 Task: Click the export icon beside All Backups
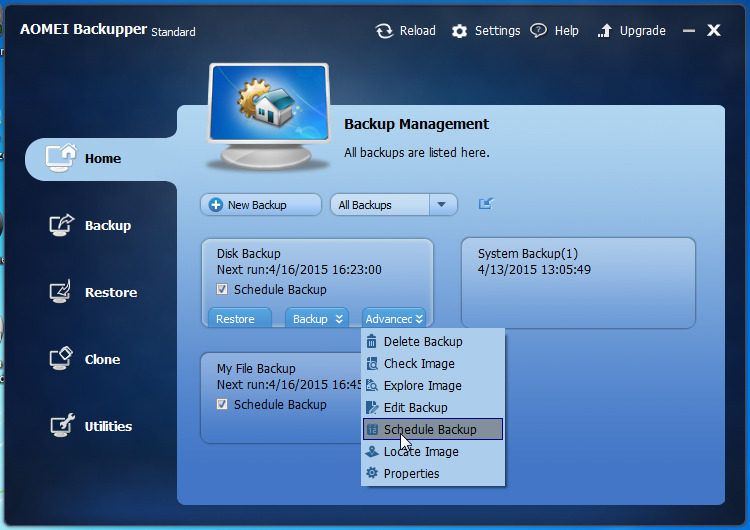pyautogui.click(x=486, y=204)
